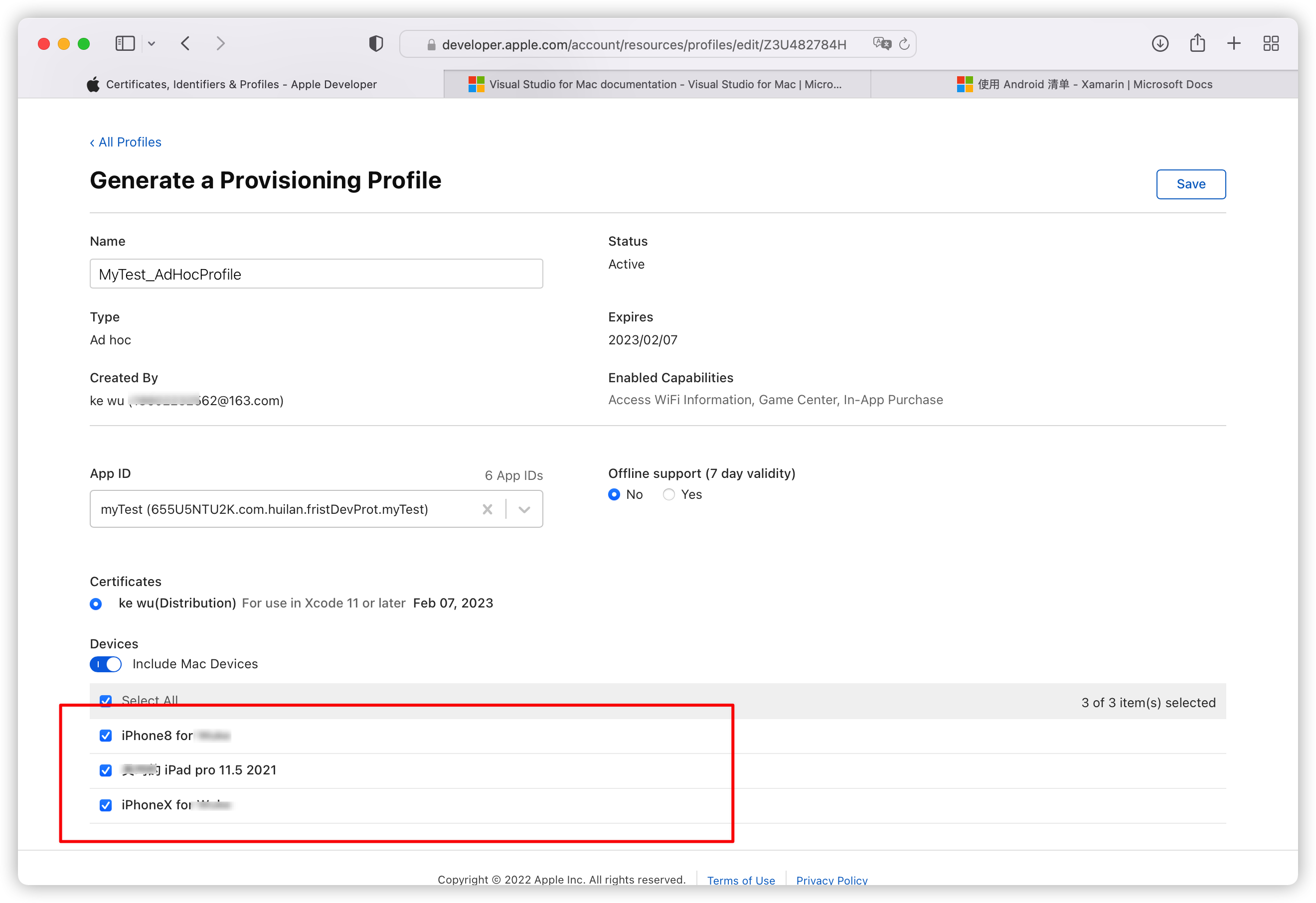Uncheck the iPad pro 11.5 2021 device
The width and height of the screenshot is (1316, 903).
[x=106, y=770]
